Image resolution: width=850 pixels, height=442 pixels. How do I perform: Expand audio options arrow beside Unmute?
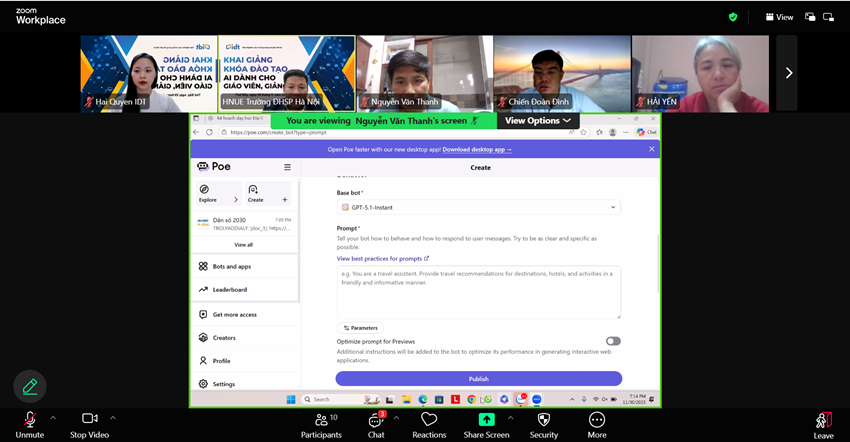pos(53,418)
